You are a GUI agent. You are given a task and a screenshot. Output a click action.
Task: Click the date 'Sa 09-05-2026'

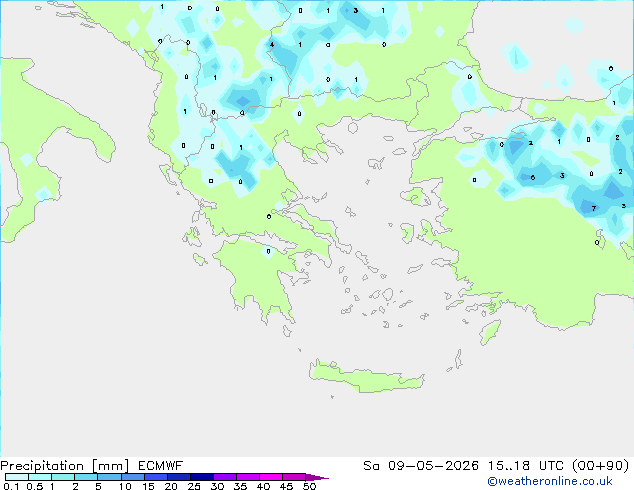421,466
